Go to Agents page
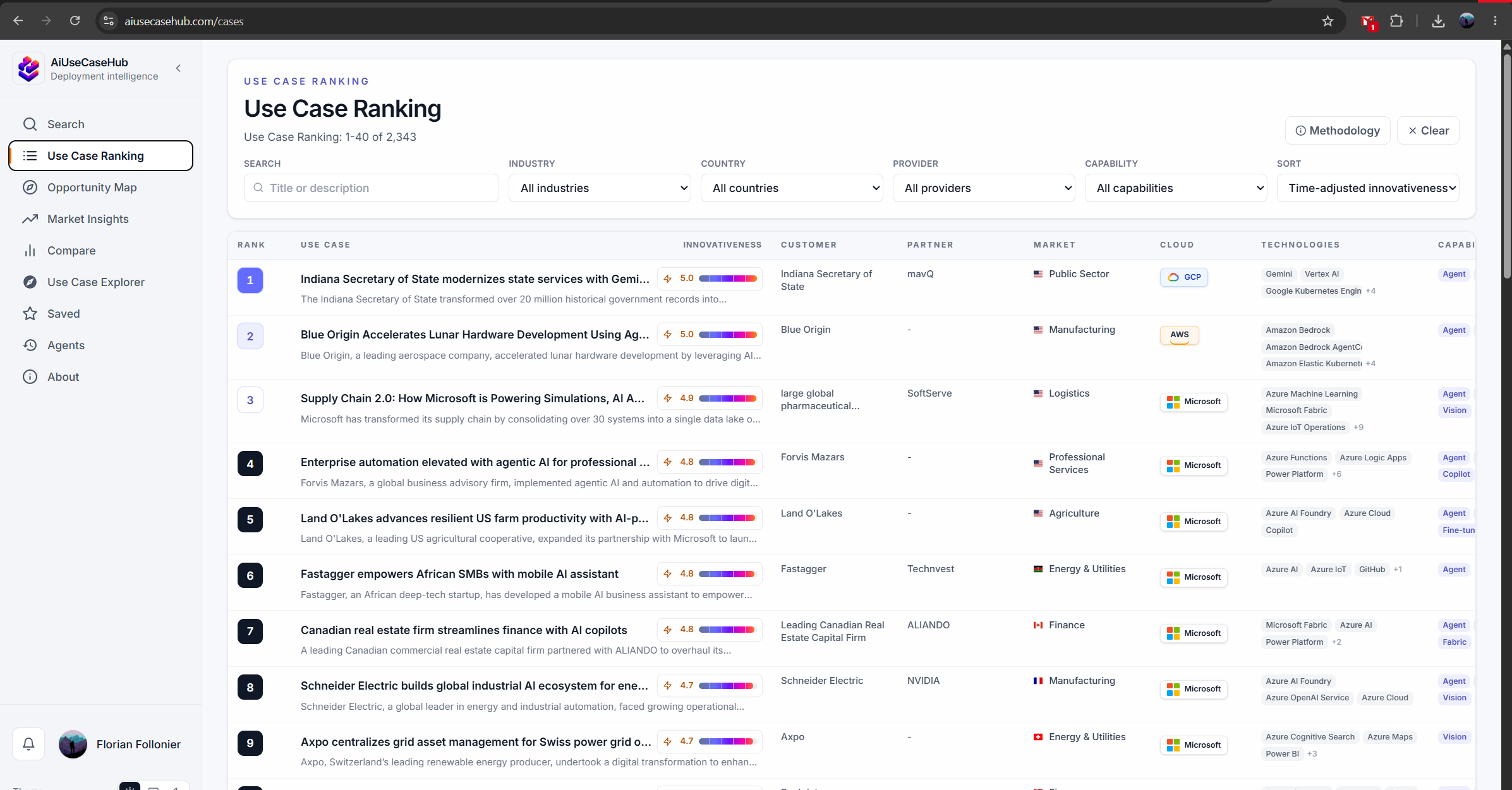Image resolution: width=1512 pixels, height=790 pixels. [101, 345]
